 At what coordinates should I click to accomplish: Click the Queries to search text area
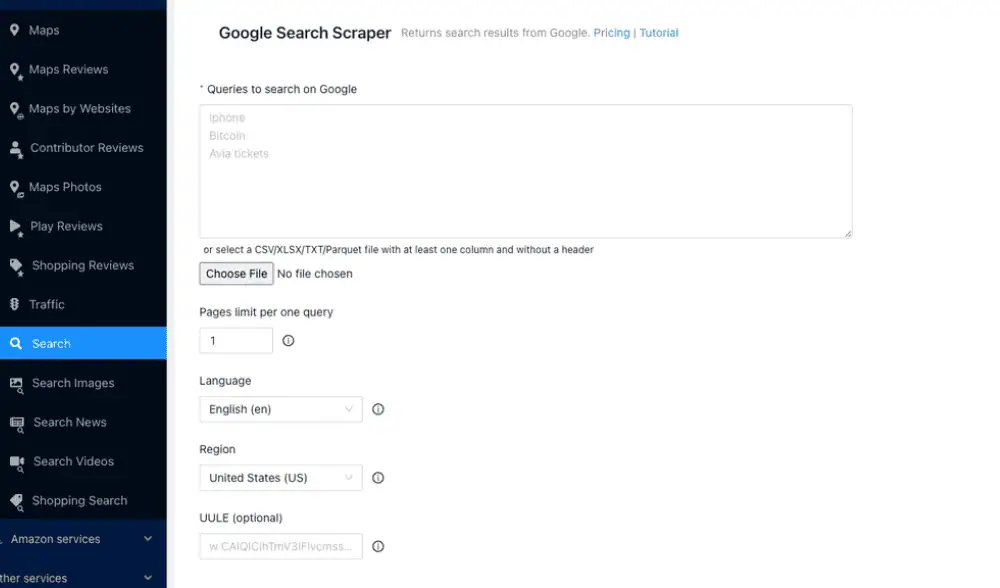pos(525,170)
